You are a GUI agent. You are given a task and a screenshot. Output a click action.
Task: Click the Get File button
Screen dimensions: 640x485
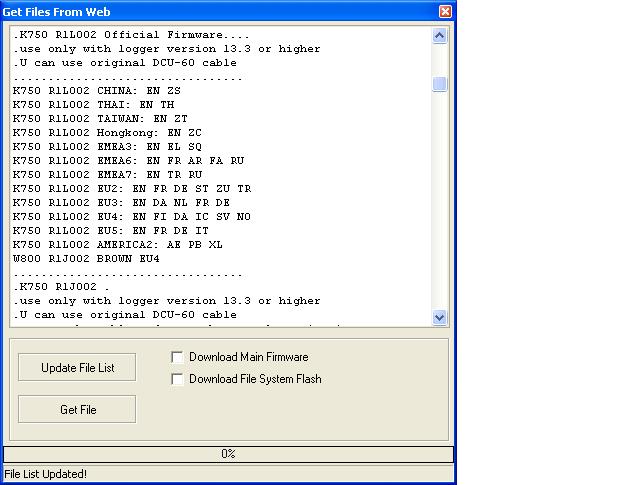coord(77,409)
